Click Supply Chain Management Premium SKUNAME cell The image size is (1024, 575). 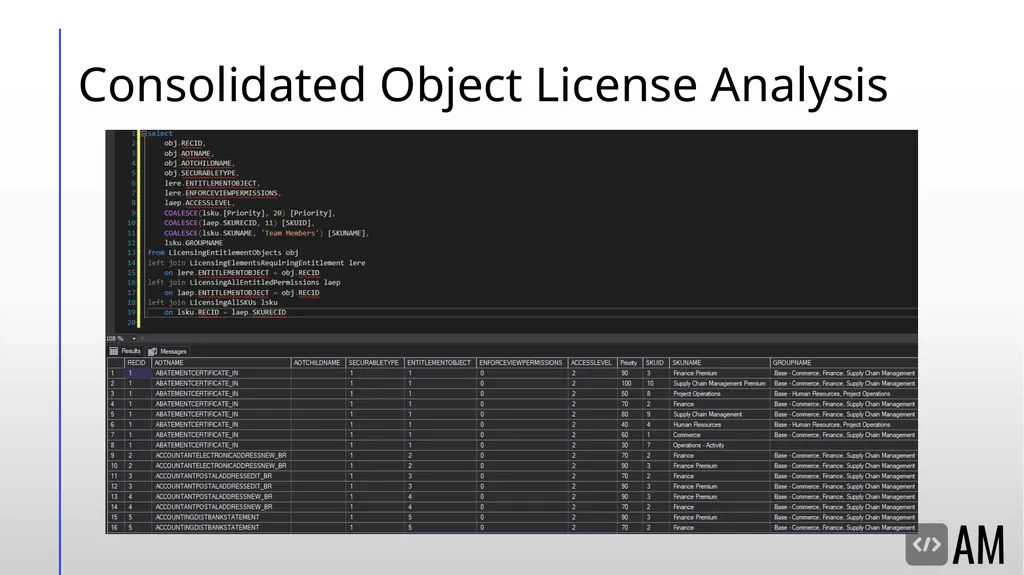719,384
